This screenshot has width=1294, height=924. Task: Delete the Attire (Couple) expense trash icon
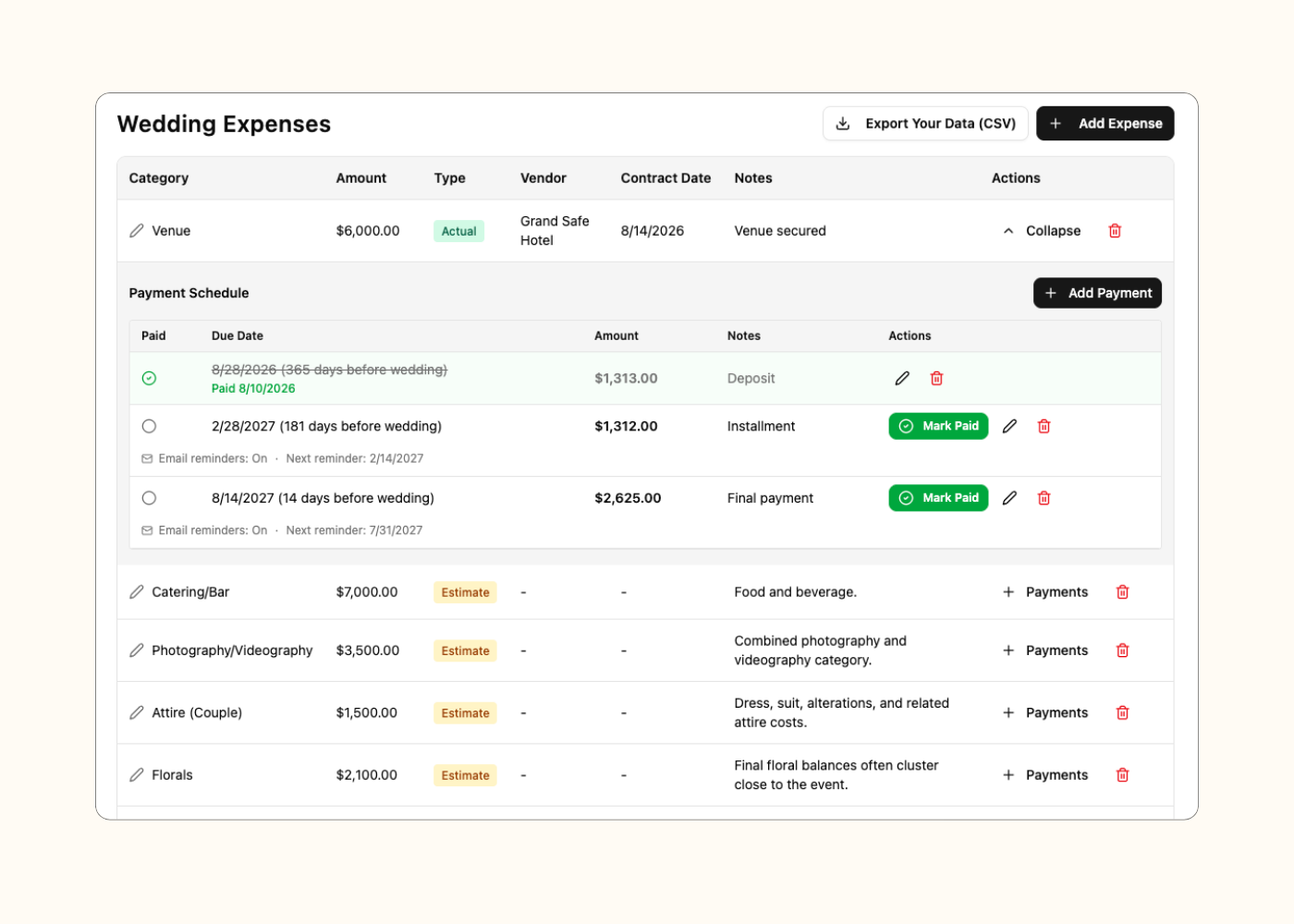tap(1122, 712)
